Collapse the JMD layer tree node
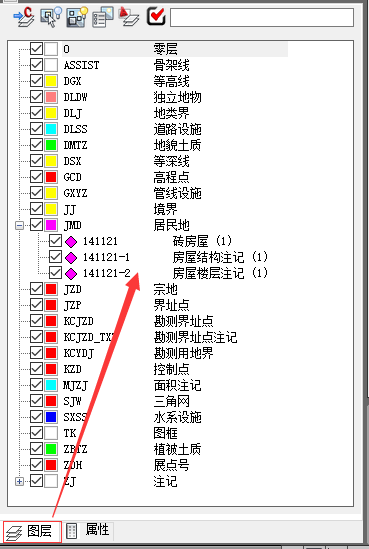The height and width of the screenshot is (549, 369). coord(20,225)
